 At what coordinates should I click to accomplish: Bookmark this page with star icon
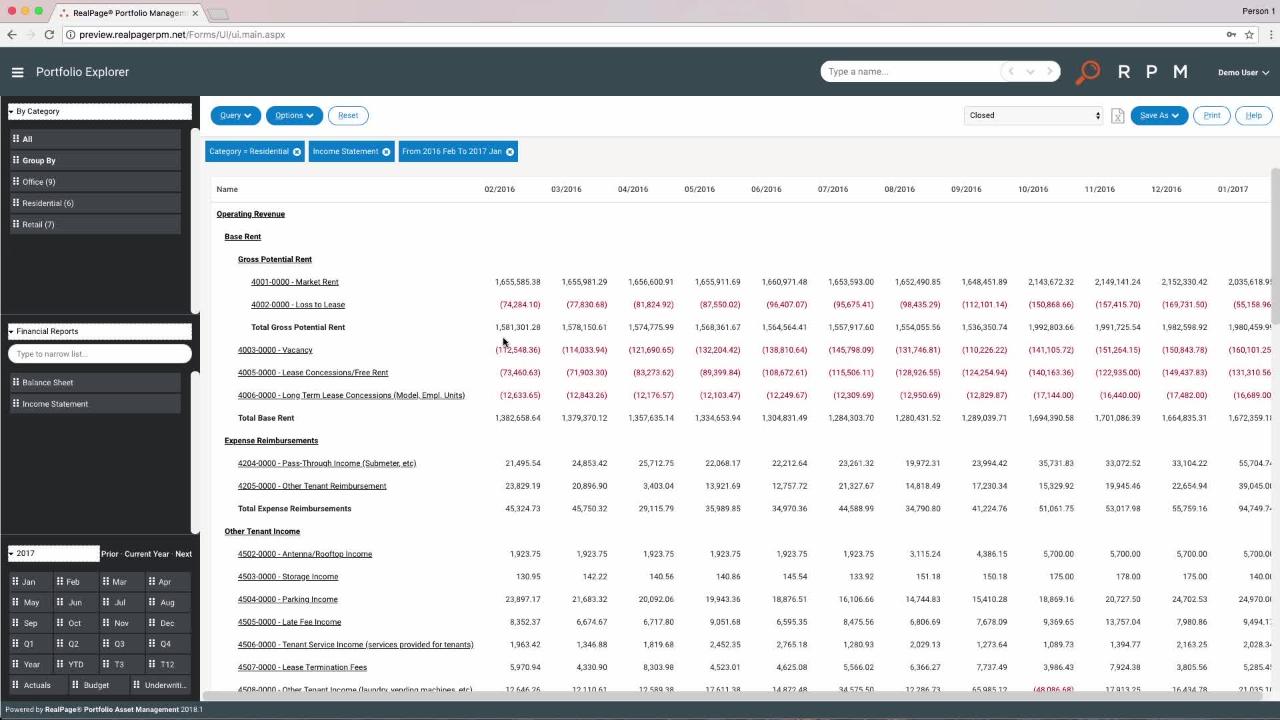tap(1249, 34)
